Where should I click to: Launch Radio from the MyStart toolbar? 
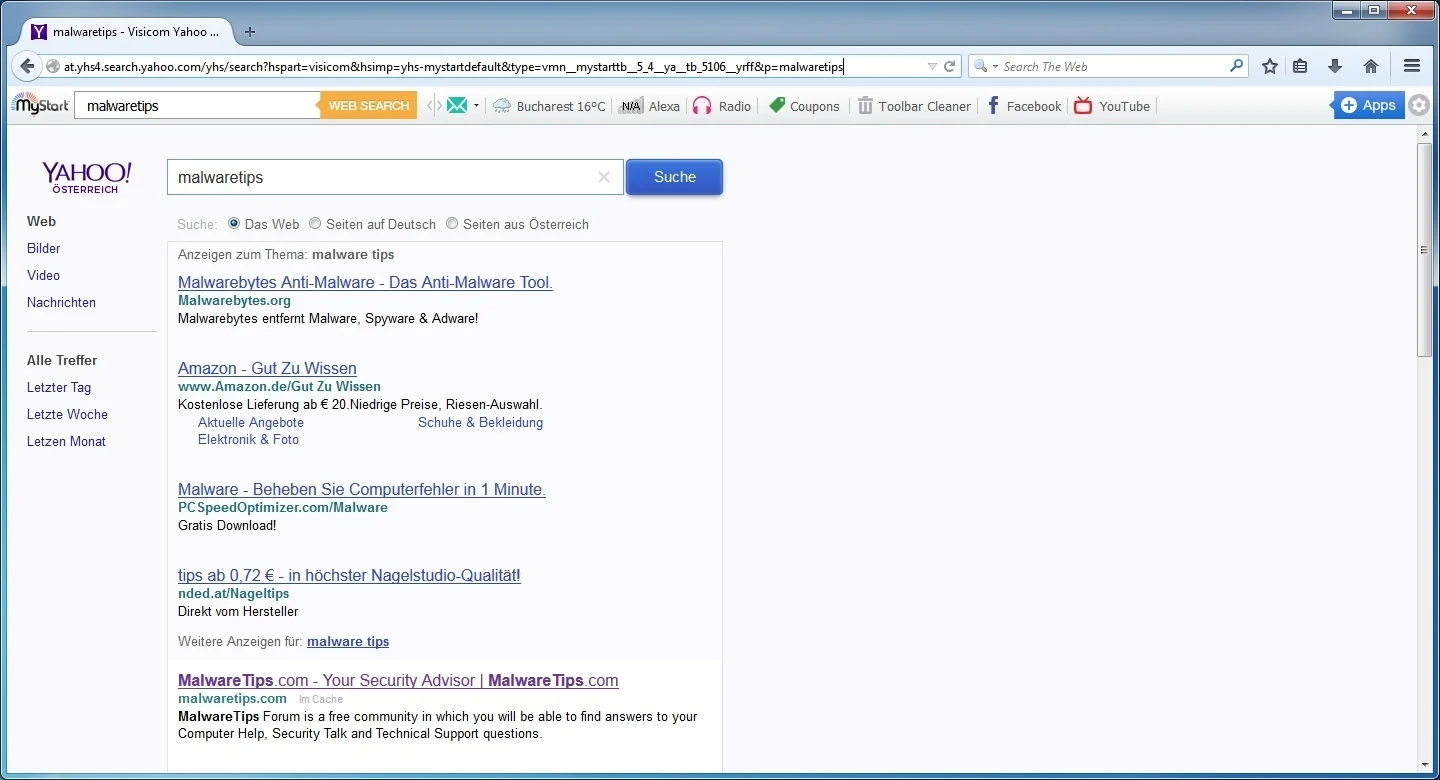point(722,106)
